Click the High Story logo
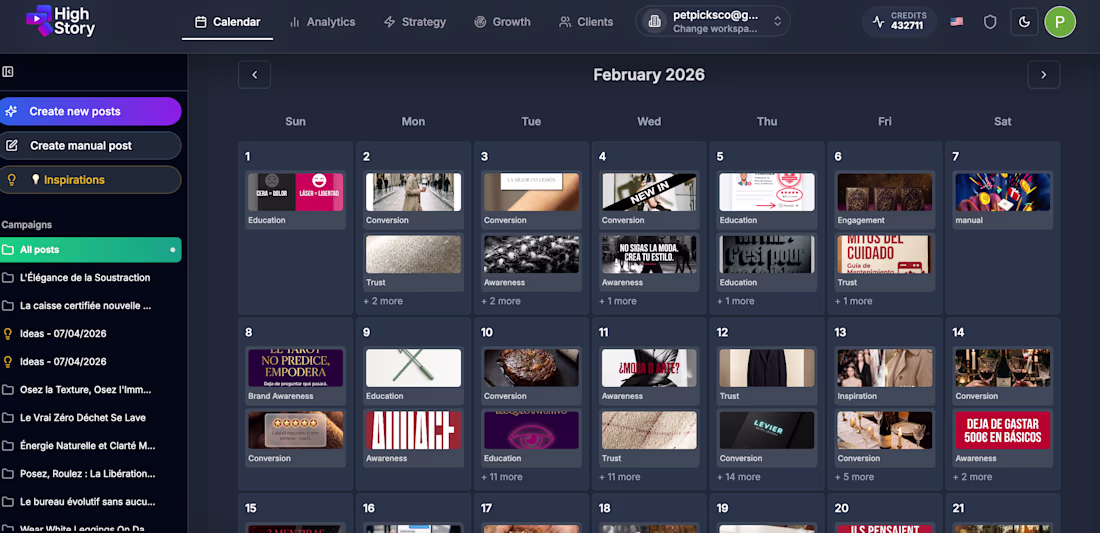Screen dimensions: 1100x533 point(60,21)
